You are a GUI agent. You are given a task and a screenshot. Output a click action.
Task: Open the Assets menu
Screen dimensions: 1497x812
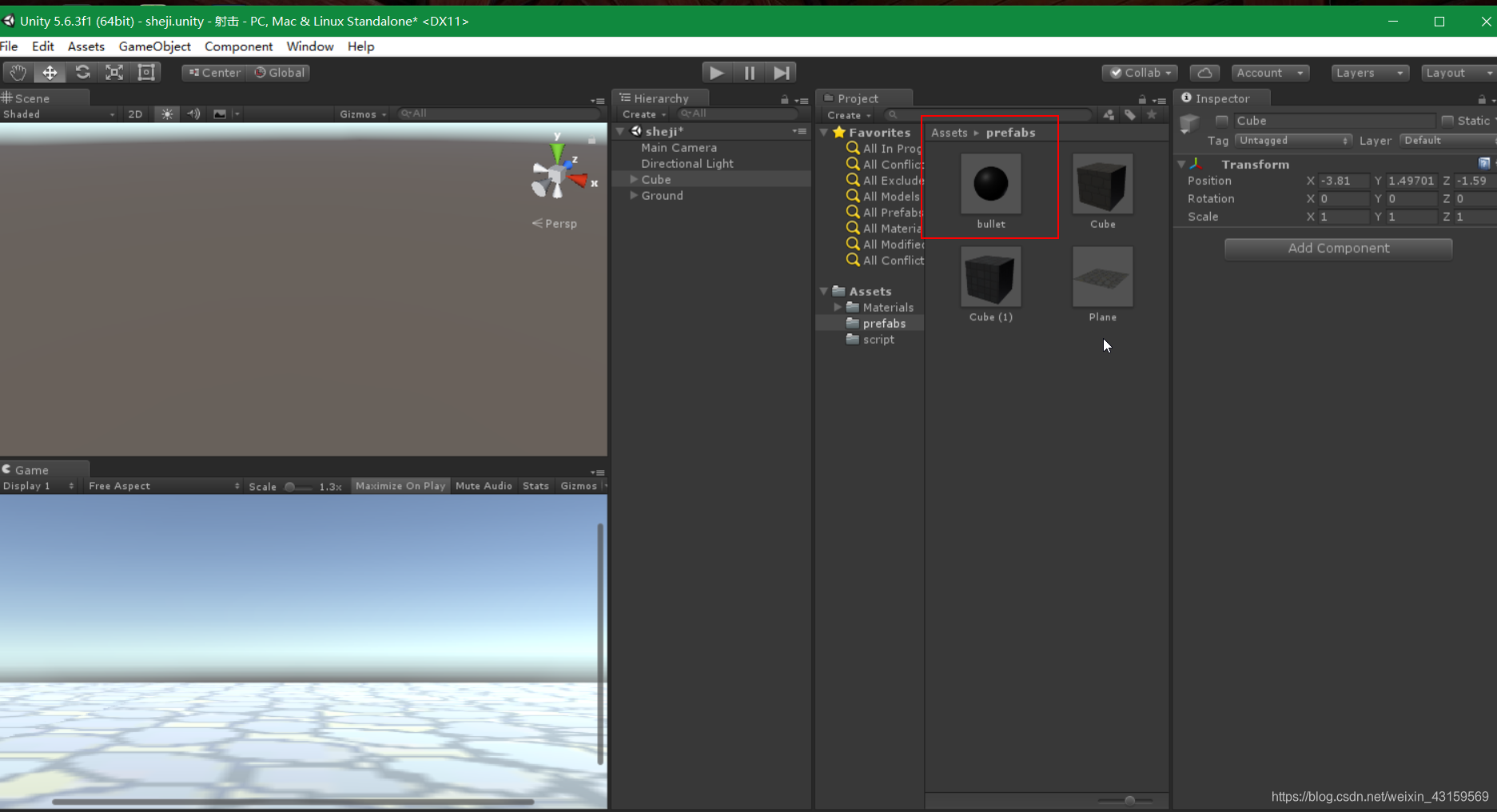pyautogui.click(x=86, y=46)
